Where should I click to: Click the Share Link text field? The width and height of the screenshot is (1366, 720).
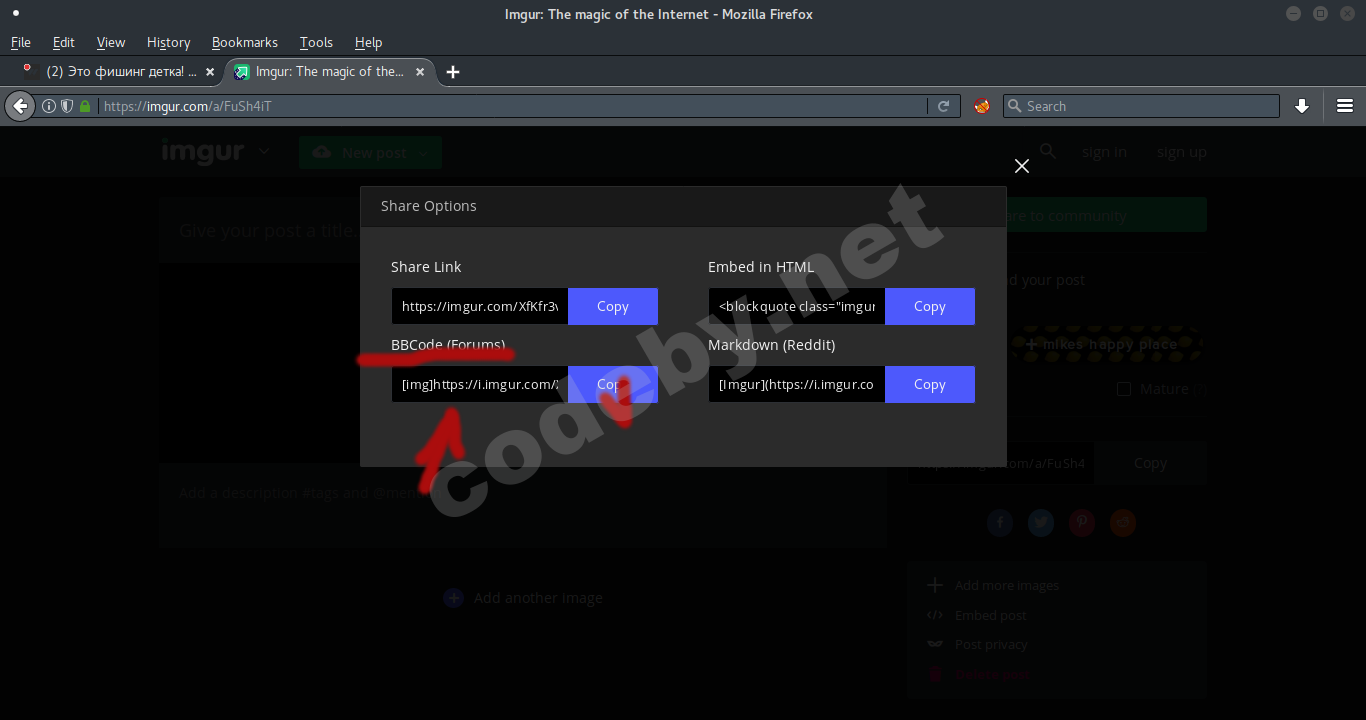(480, 306)
